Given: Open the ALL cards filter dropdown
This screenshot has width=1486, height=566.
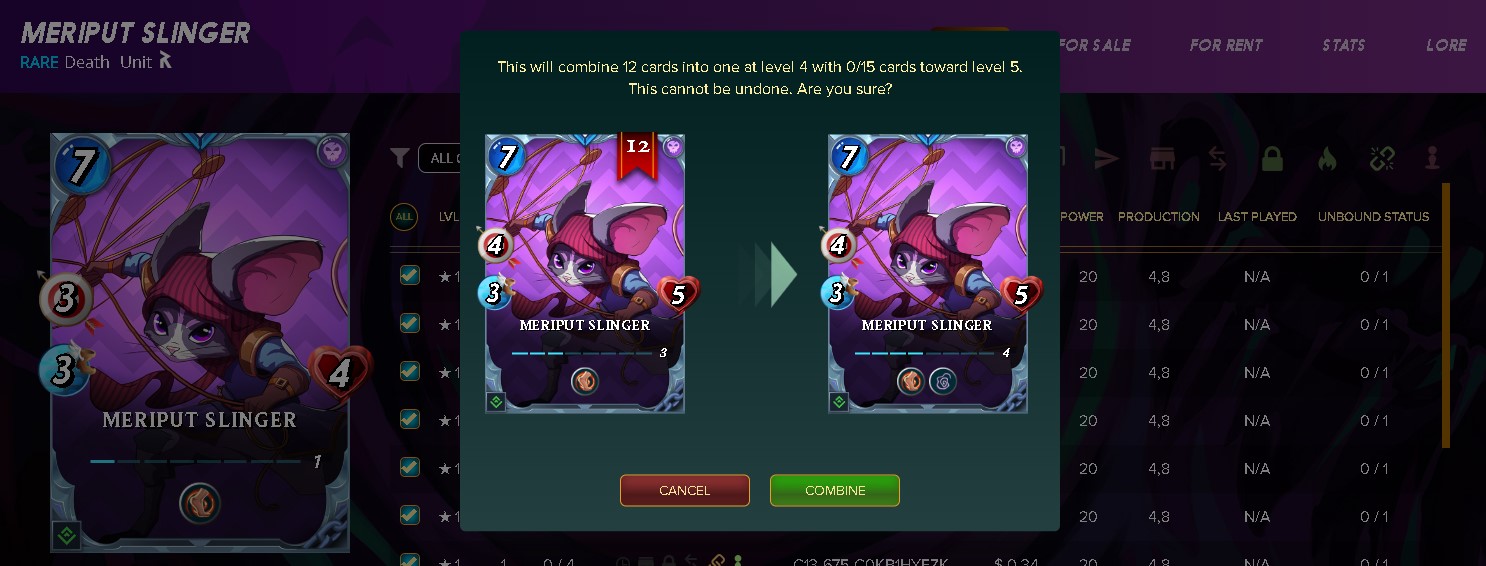Looking at the screenshot, I should tap(438, 157).
